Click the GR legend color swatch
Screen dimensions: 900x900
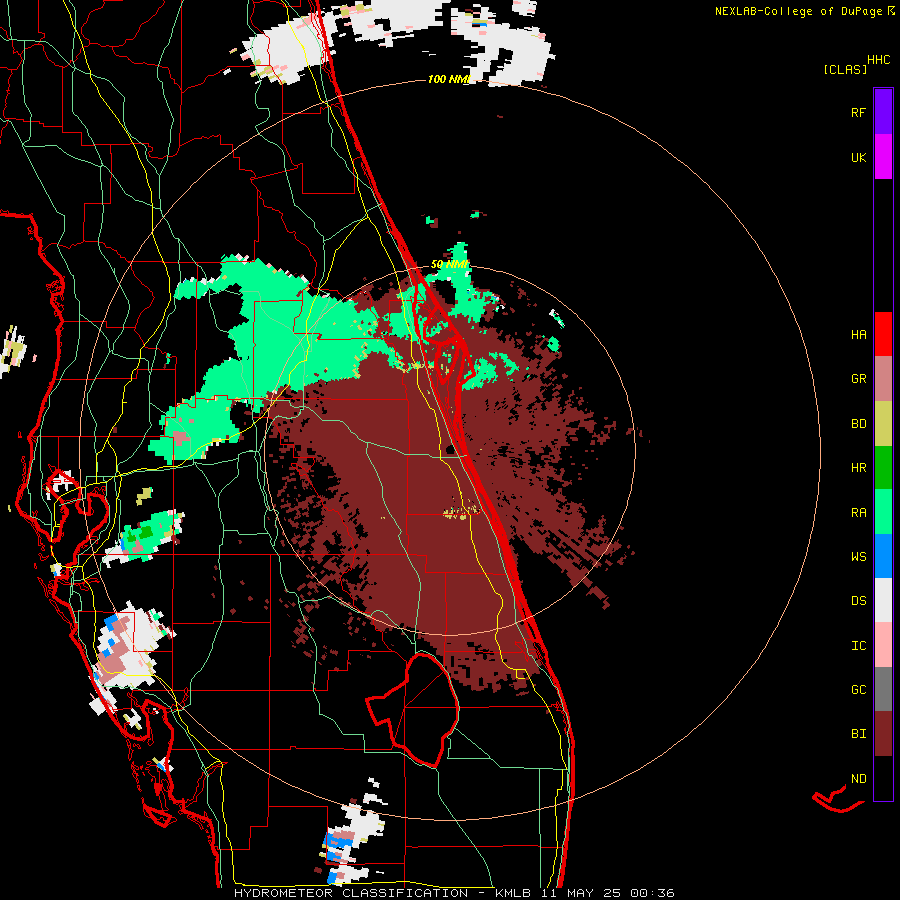[883, 379]
